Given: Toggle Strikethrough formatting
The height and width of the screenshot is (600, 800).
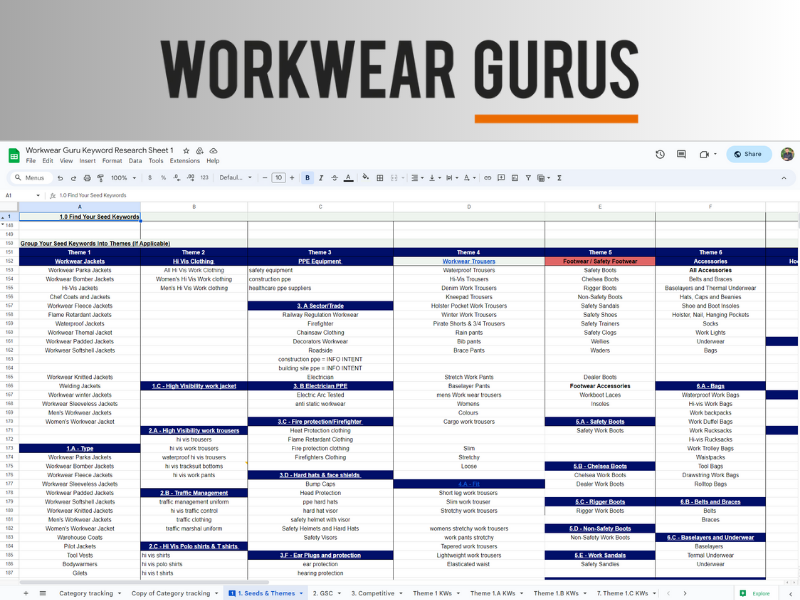Looking at the screenshot, I should click(x=335, y=177).
